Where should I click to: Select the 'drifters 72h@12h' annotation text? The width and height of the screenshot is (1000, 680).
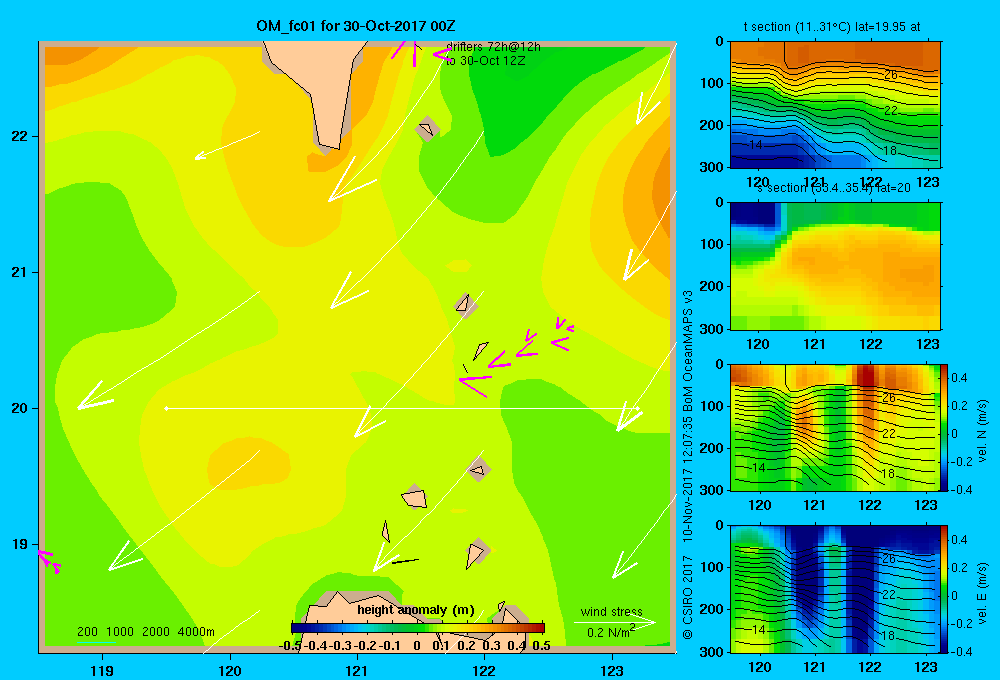[x=493, y=47]
